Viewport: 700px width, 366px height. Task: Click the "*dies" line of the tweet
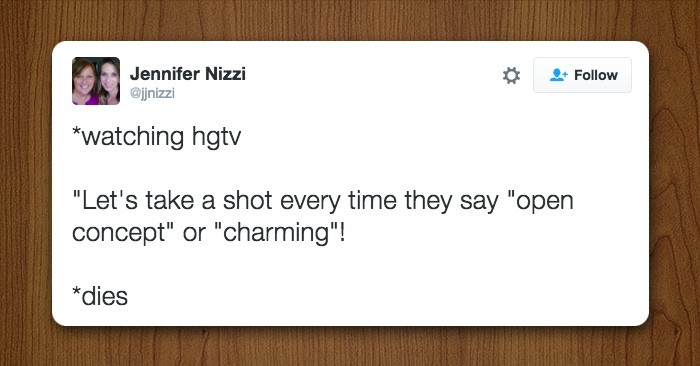point(100,296)
